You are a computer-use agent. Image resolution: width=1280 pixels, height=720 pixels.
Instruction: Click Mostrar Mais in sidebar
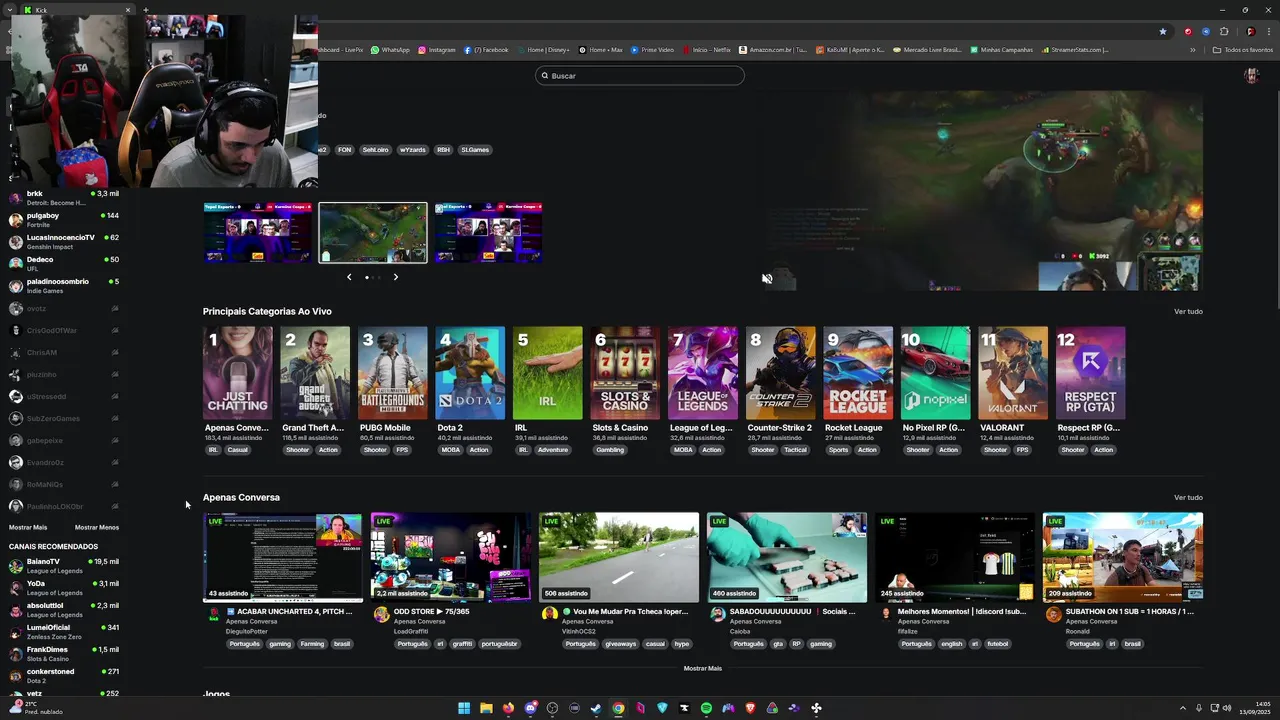coord(28,527)
